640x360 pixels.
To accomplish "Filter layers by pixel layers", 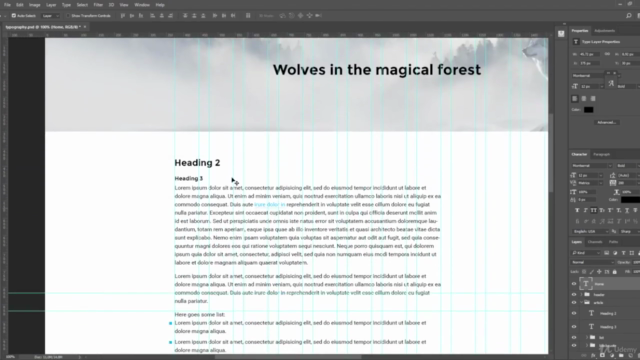I will pos(607,253).
